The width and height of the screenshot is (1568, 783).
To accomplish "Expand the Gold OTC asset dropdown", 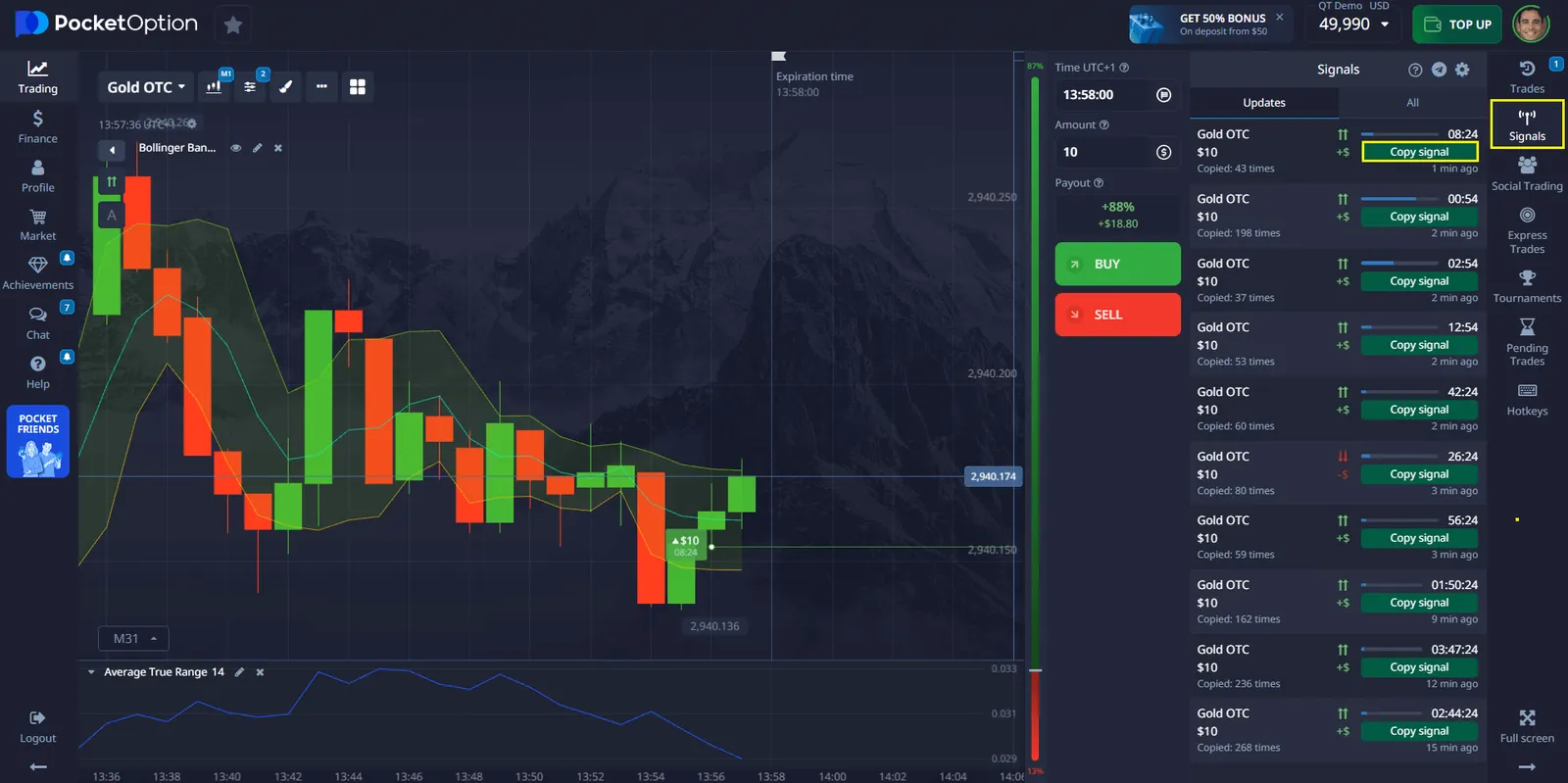I will click(146, 87).
